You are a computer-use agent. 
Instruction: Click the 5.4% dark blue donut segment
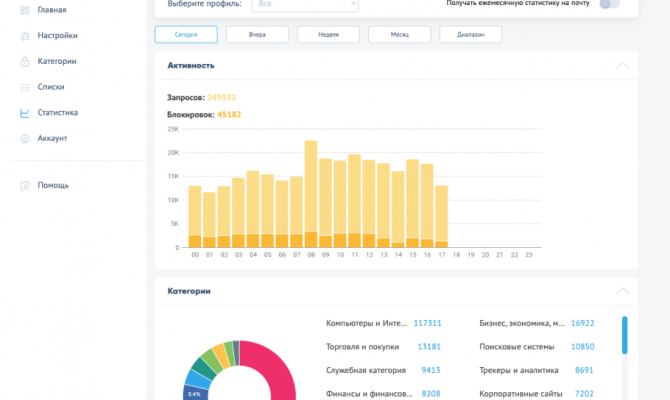(x=195, y=393)
